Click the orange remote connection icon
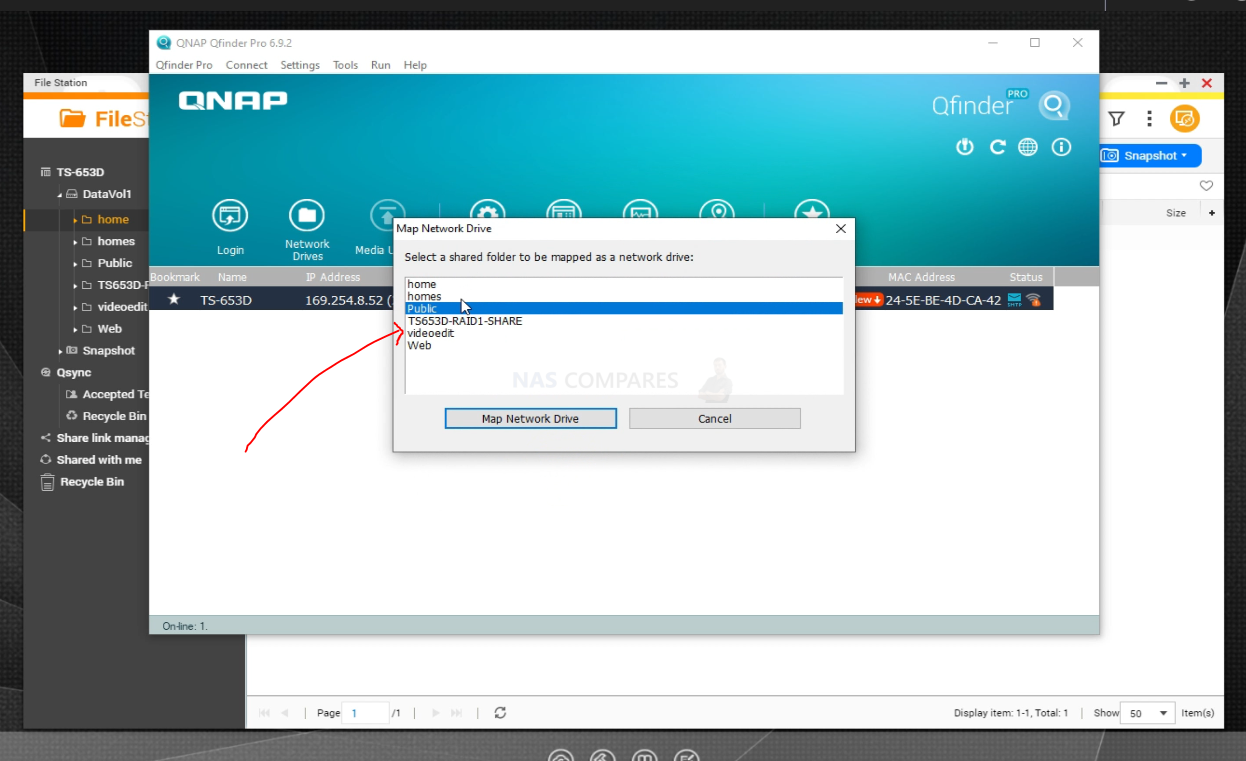 (x=1185, y=119)
